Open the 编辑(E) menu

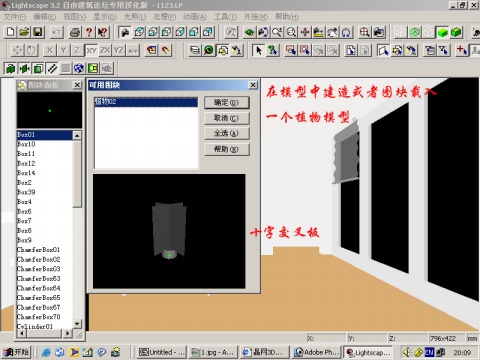[44, 16]
